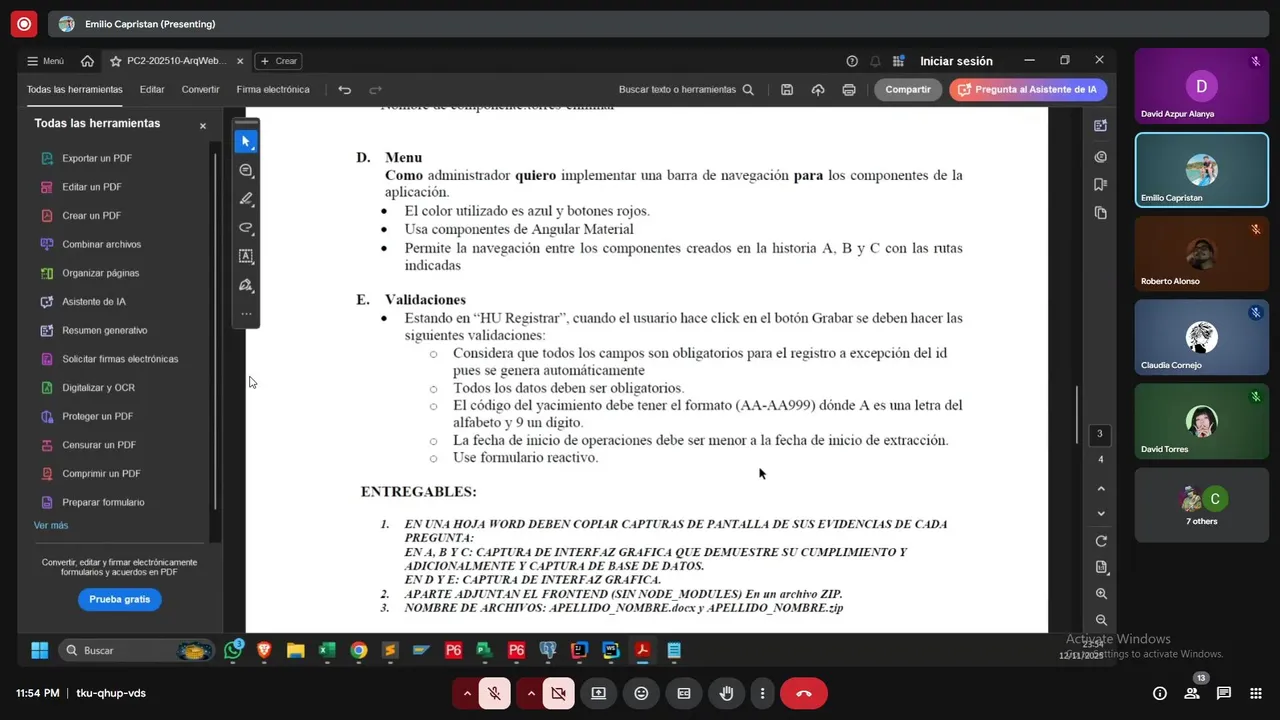The height and width of the screenshot is (720, 1280).
Task: Click the Save disk icon in Acrobat toolbar
Action: coord(787,89)
